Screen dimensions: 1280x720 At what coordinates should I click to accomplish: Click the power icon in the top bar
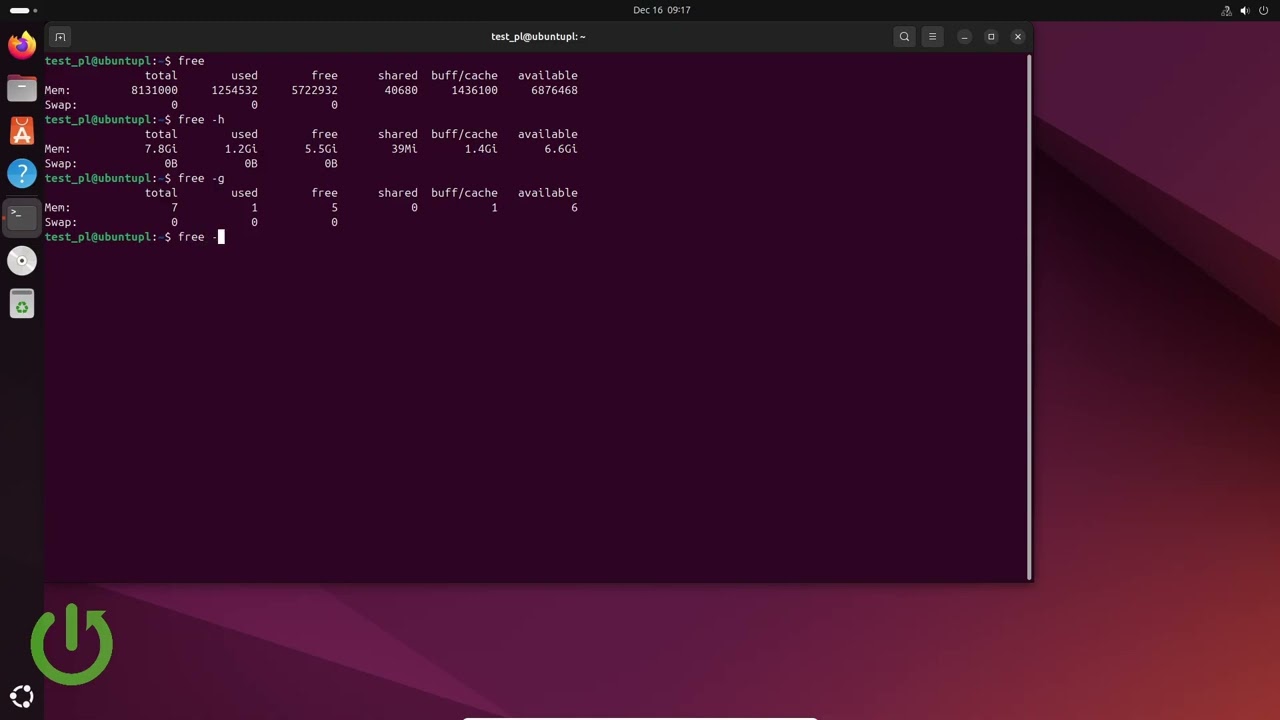[1263, 10]
